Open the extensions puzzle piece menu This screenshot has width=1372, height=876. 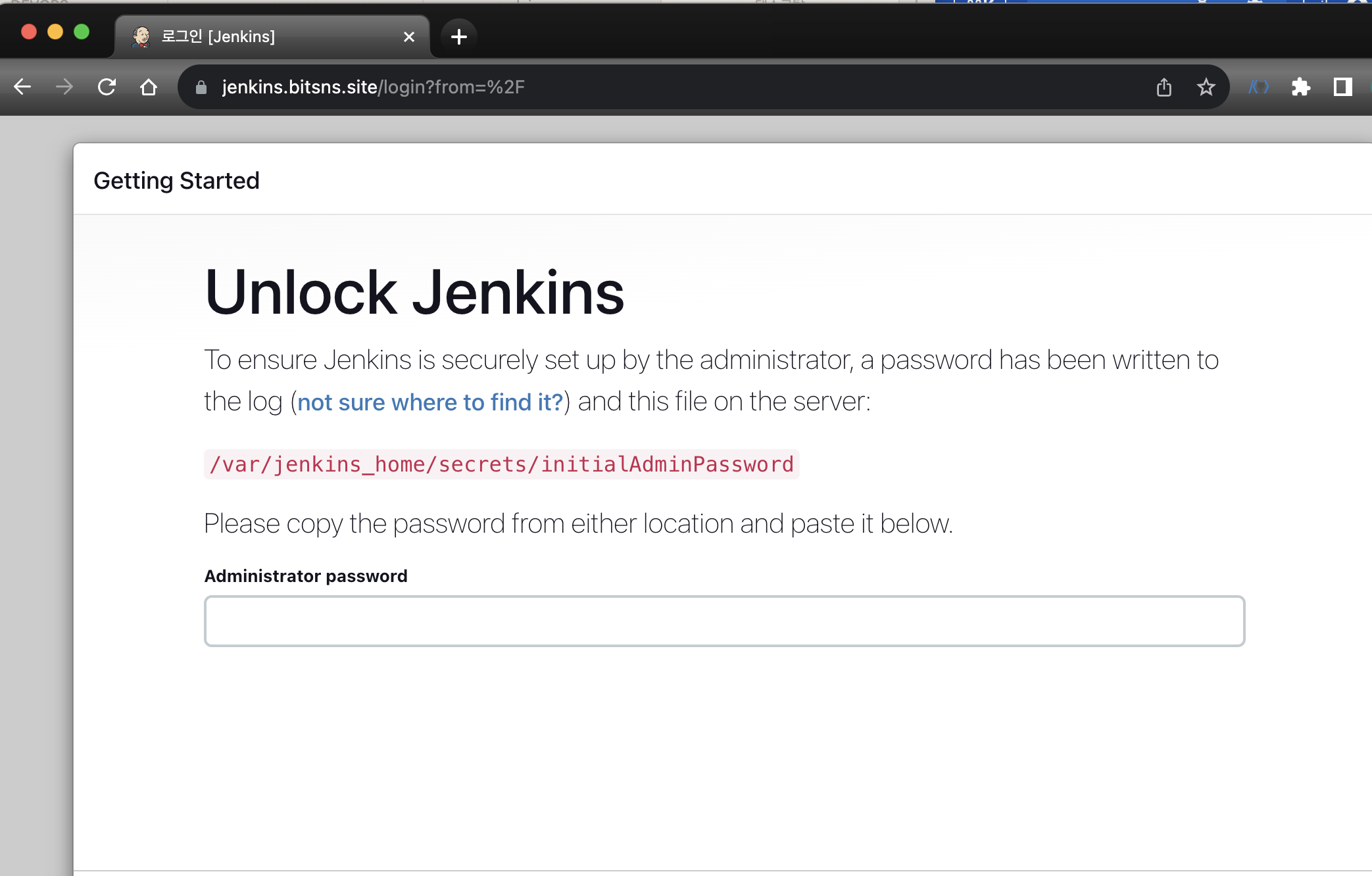(x=1301, y=87)
